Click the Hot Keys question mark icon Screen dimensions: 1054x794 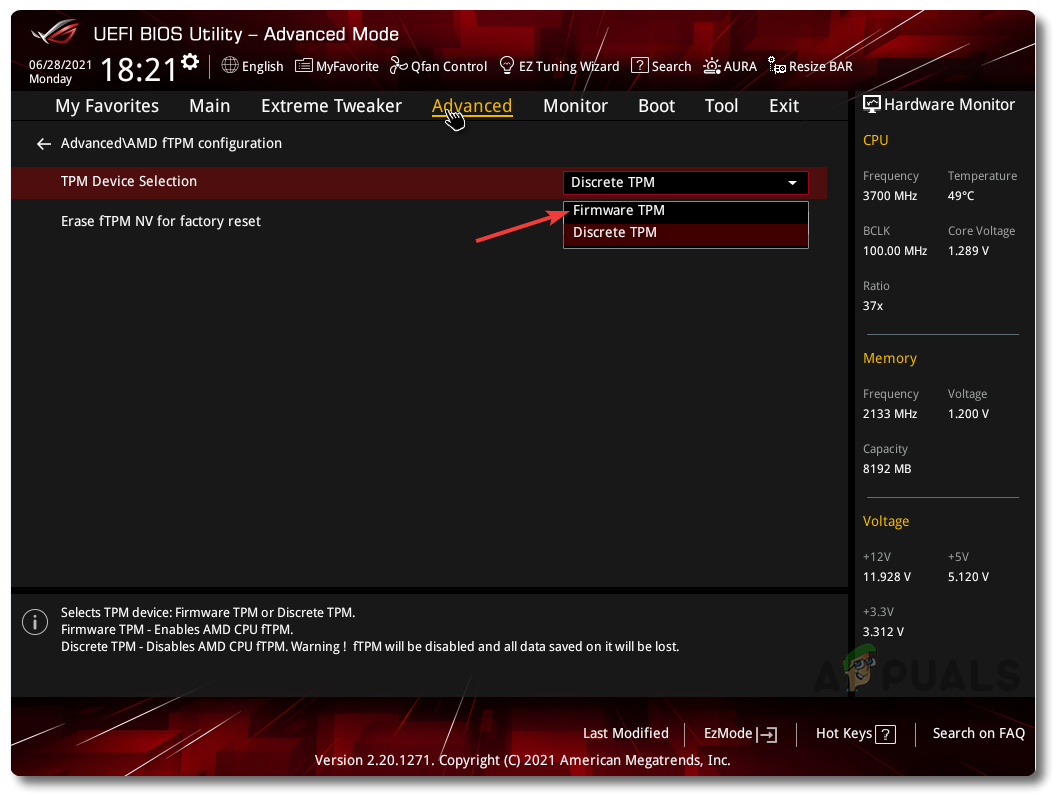point(885,735)
